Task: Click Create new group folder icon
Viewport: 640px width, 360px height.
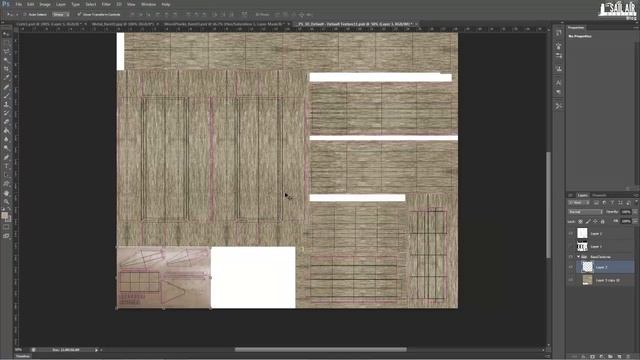Action: tap(610, 356)
